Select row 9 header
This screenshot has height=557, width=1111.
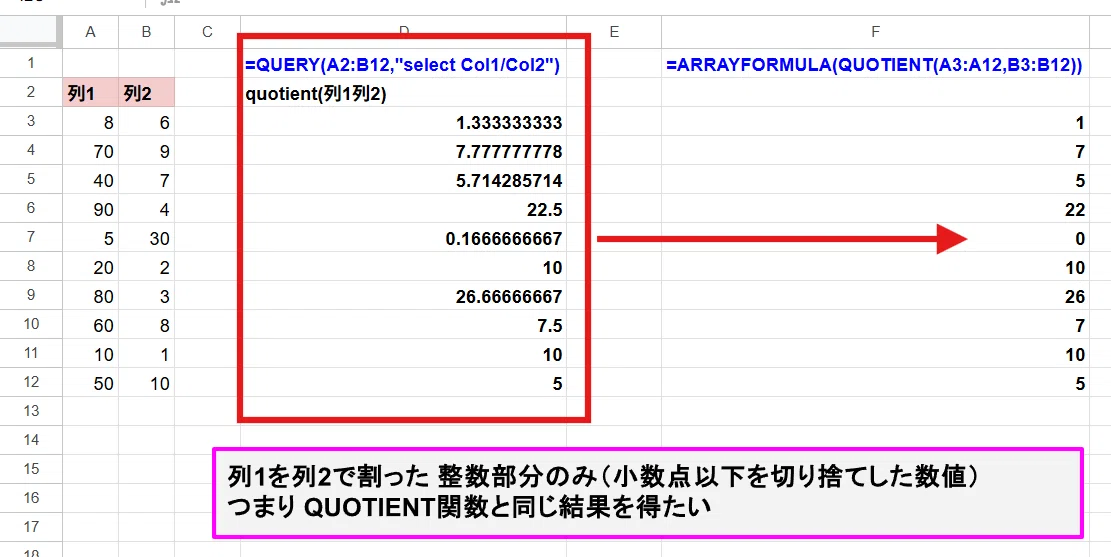tap(31, 296)
